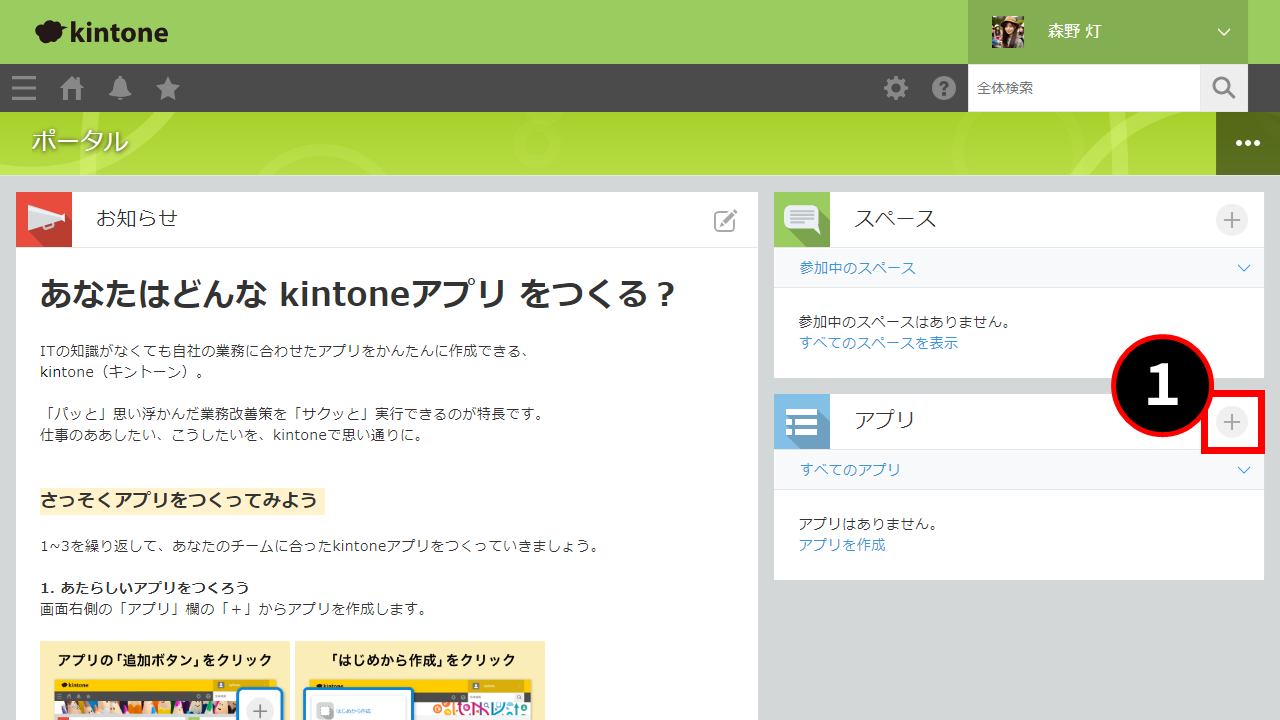Open the portal three-dots options menu

[1248, 143]
